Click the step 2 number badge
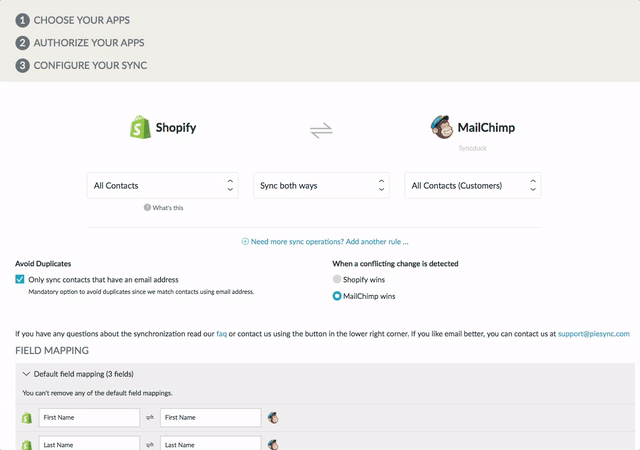 (x=22, y=43)
